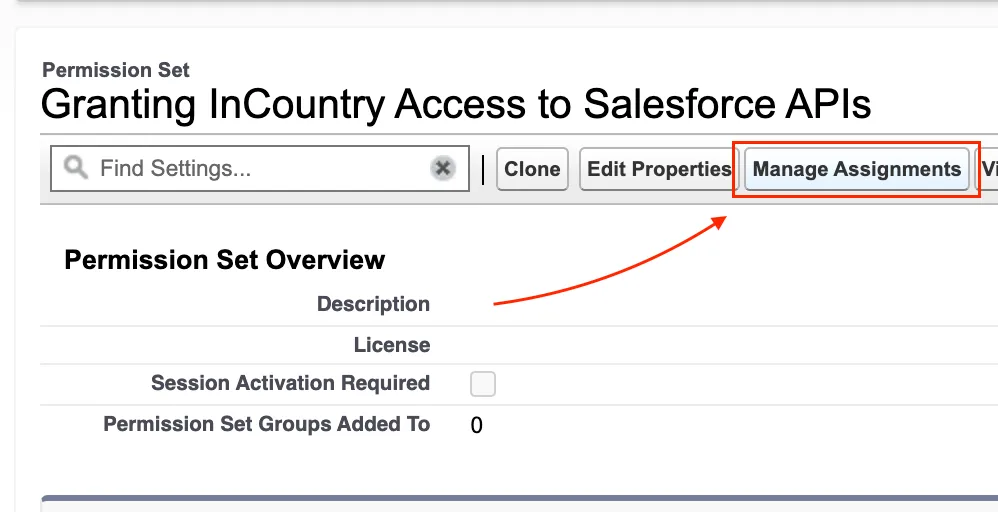Click the Permission Set Groups Added To label
Image resolution: width=998 pixels, height=512 pixels.
(266, 424)
